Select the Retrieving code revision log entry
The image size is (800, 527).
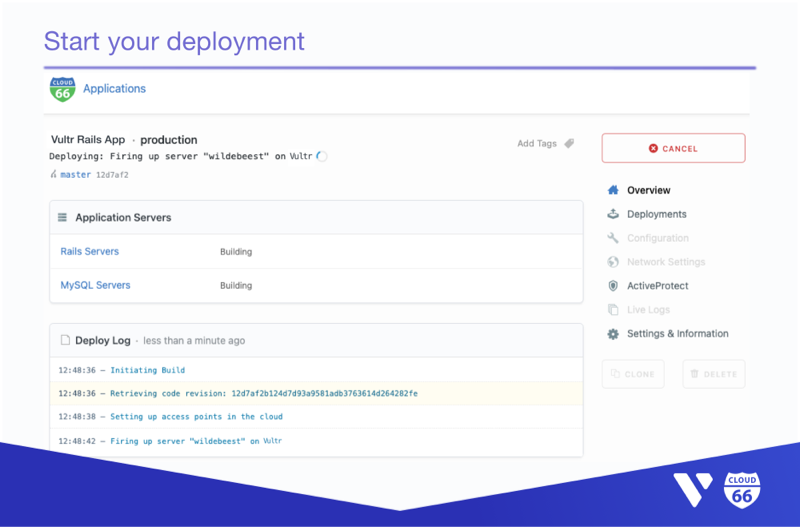316,393
